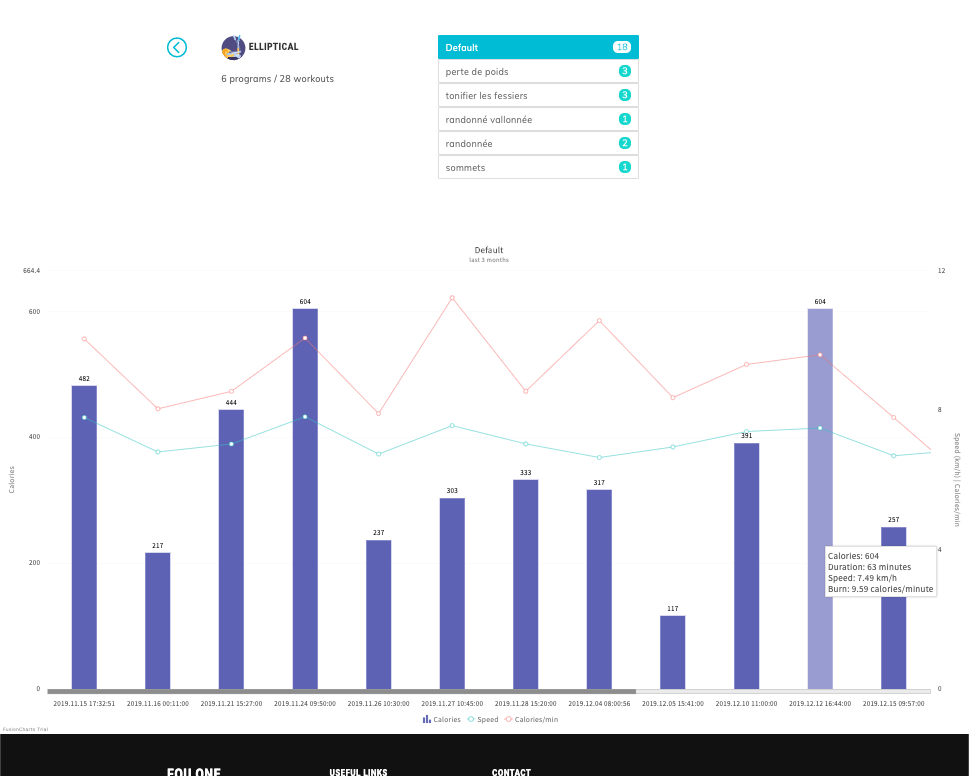Select the 237 calorie bar for 2019.11.26
Viewport: 969px width, 776px height.
click(379, 614)
